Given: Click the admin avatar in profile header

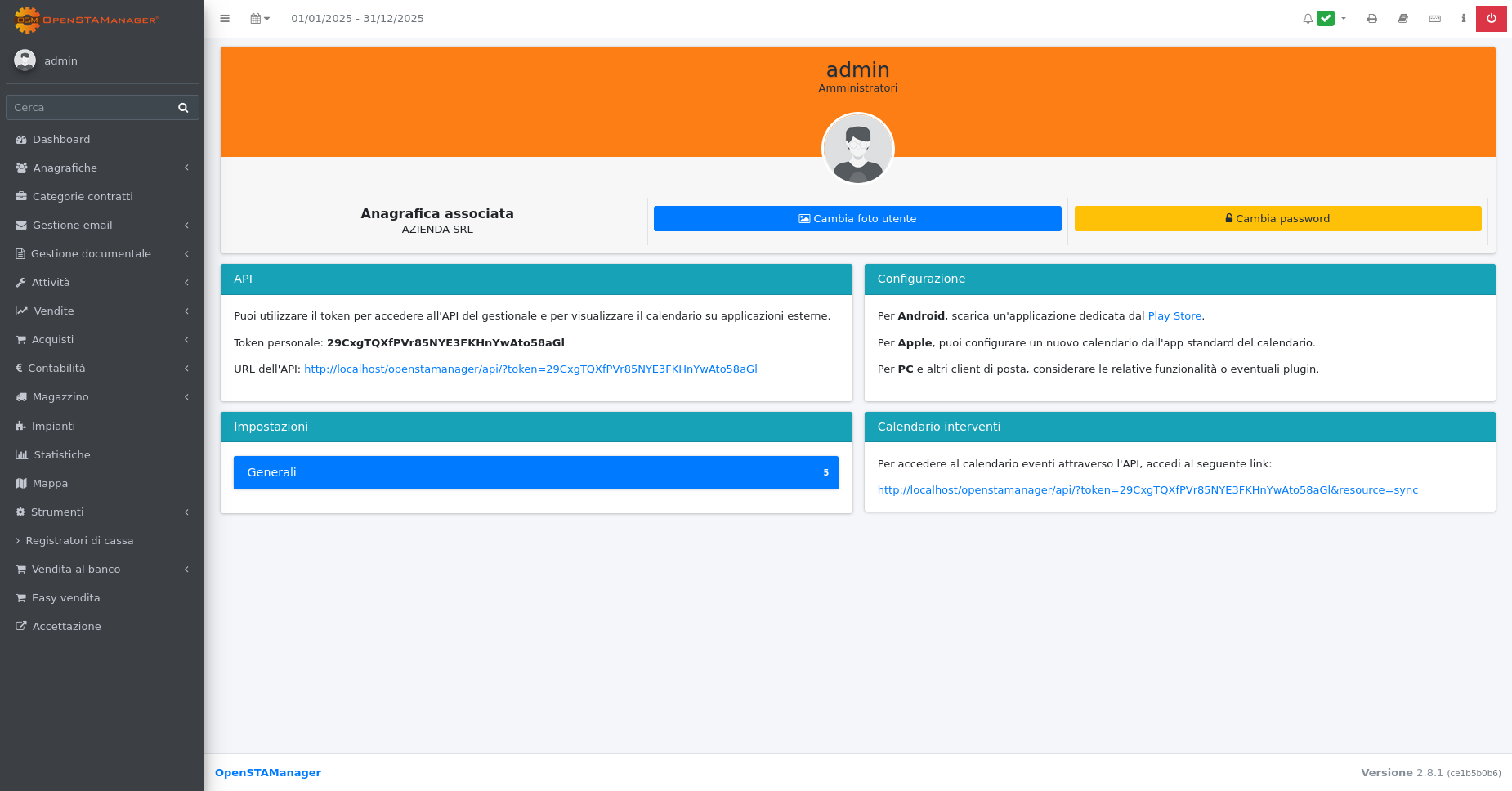Looking at the screenshot, I should [857, 149].
